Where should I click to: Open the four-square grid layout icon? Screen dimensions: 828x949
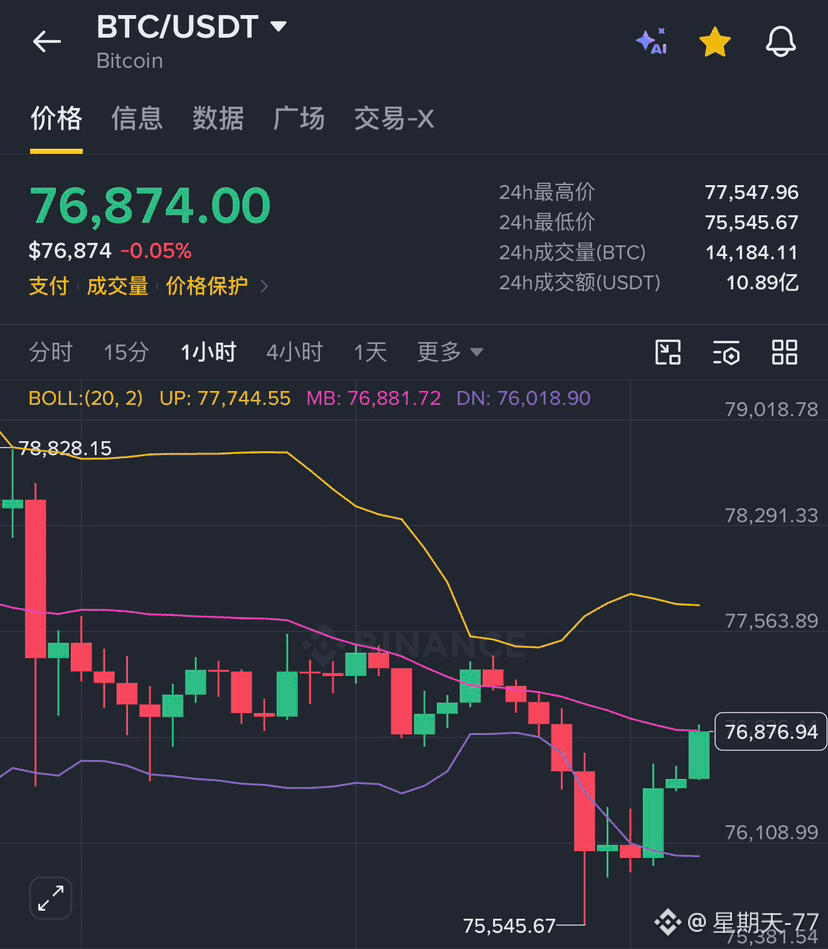tap(784, 352)
